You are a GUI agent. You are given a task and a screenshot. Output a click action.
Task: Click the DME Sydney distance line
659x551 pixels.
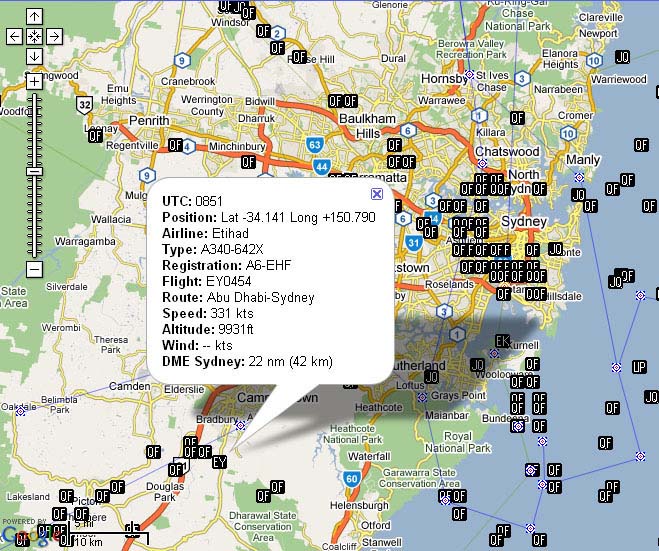click(x=247, y=361)
